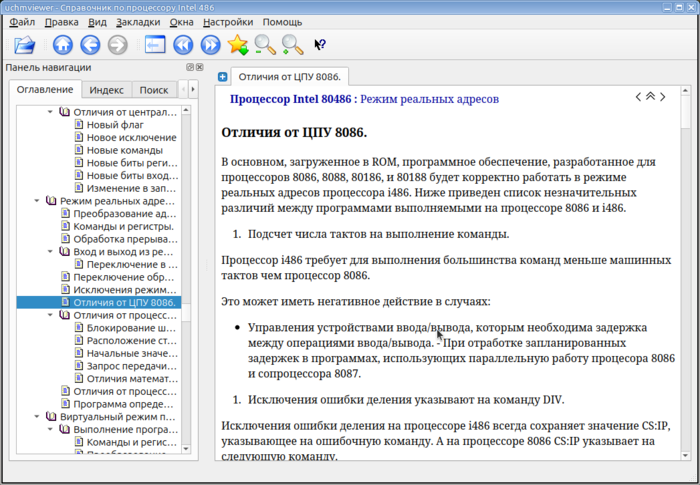This screenshot has width=700, height=485.
Task: Collapse the 'Вход и выход из режима' node
Action: tap(51, 252)
